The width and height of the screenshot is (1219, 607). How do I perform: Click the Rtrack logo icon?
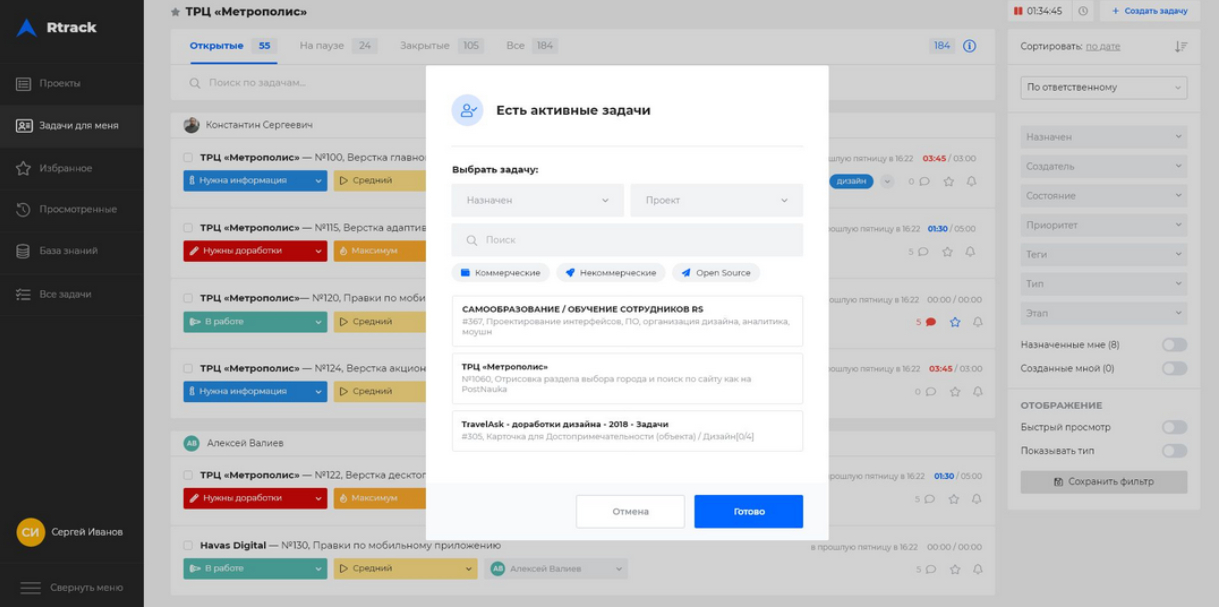click(x=27, y=28)
